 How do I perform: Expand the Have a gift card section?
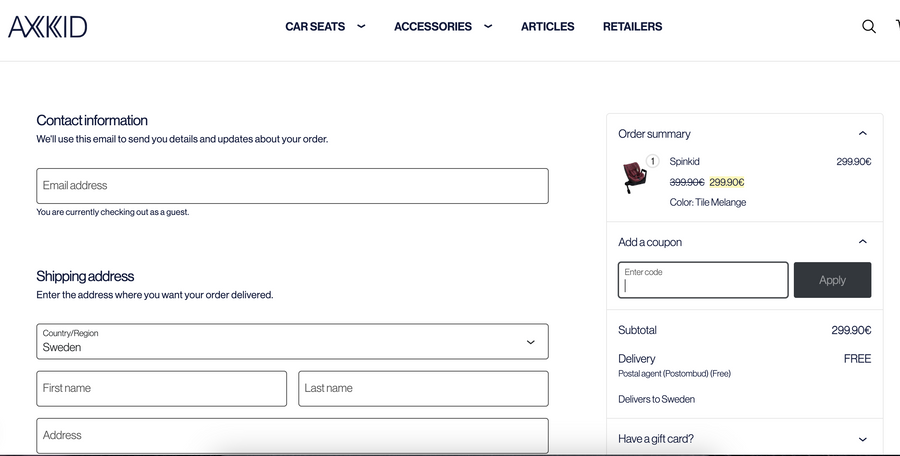click(862, 439)
